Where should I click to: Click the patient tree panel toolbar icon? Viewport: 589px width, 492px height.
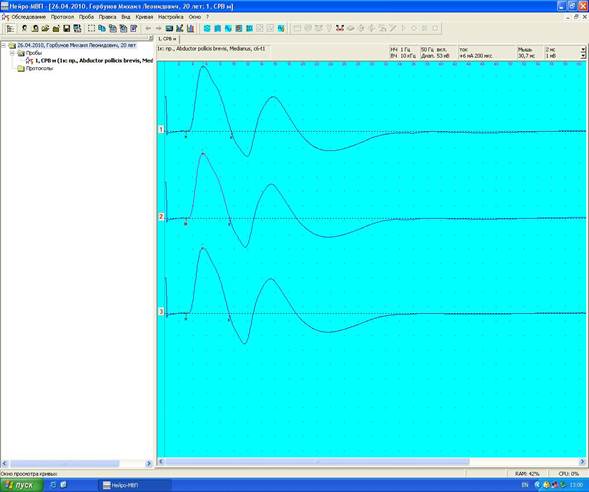pos(10,29)
